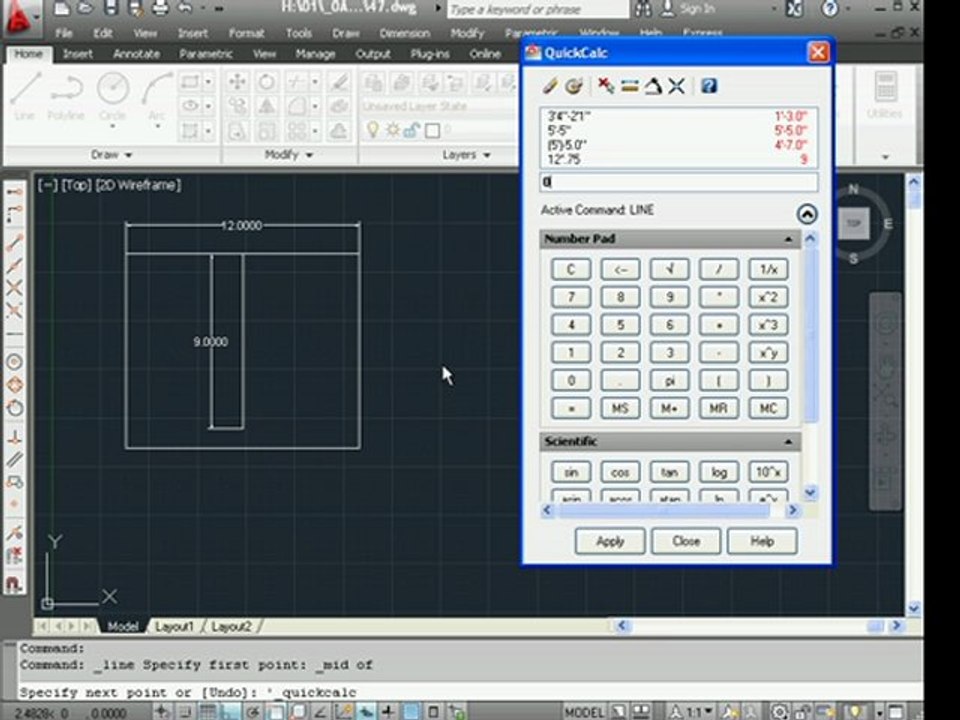Open the Format menu

(x=247, y=33)
